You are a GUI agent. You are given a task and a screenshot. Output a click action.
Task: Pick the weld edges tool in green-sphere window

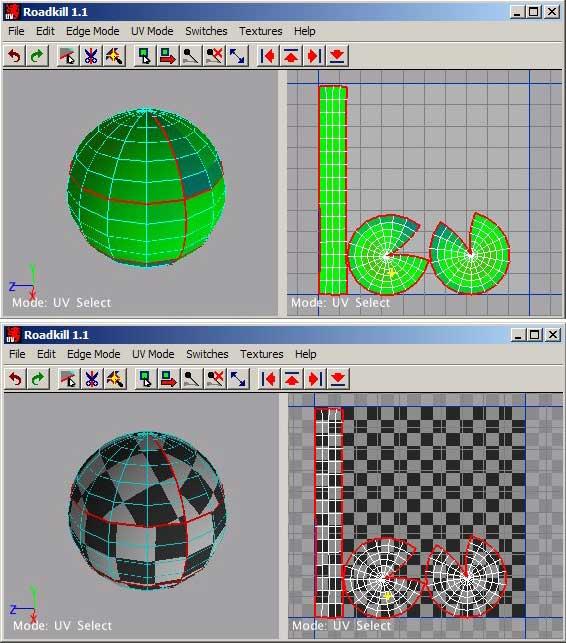pos(114,55)
